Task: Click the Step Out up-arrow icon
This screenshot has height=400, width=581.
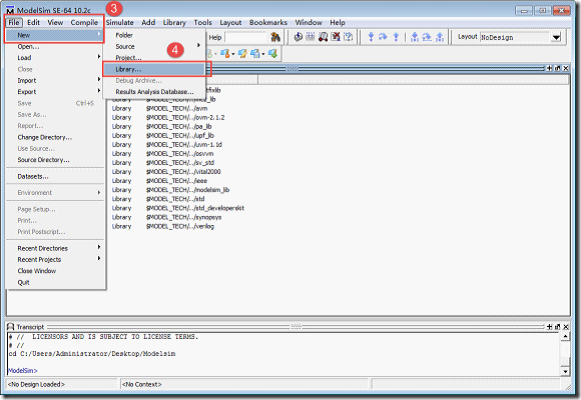Action: click(x=396, y=37)
